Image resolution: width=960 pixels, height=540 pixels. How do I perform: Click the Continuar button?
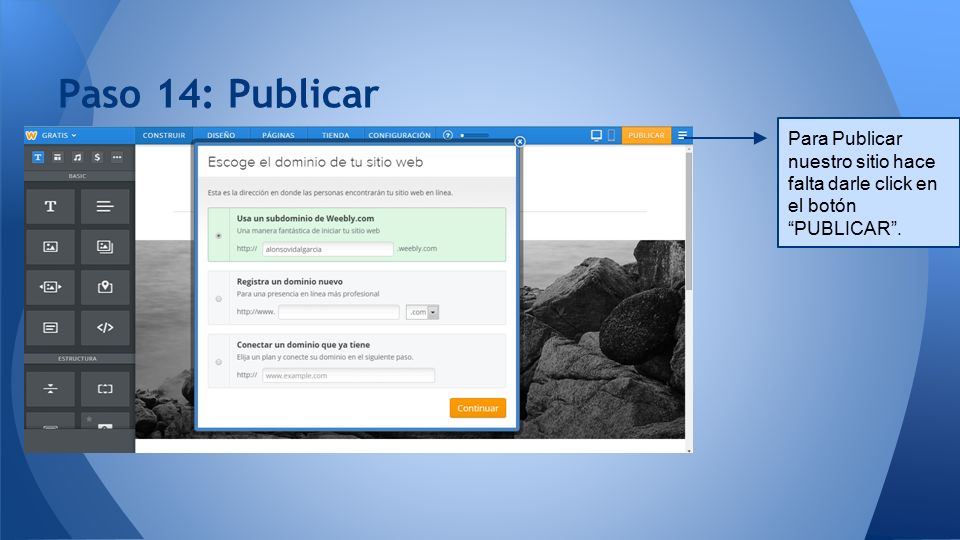pos(478,408)
